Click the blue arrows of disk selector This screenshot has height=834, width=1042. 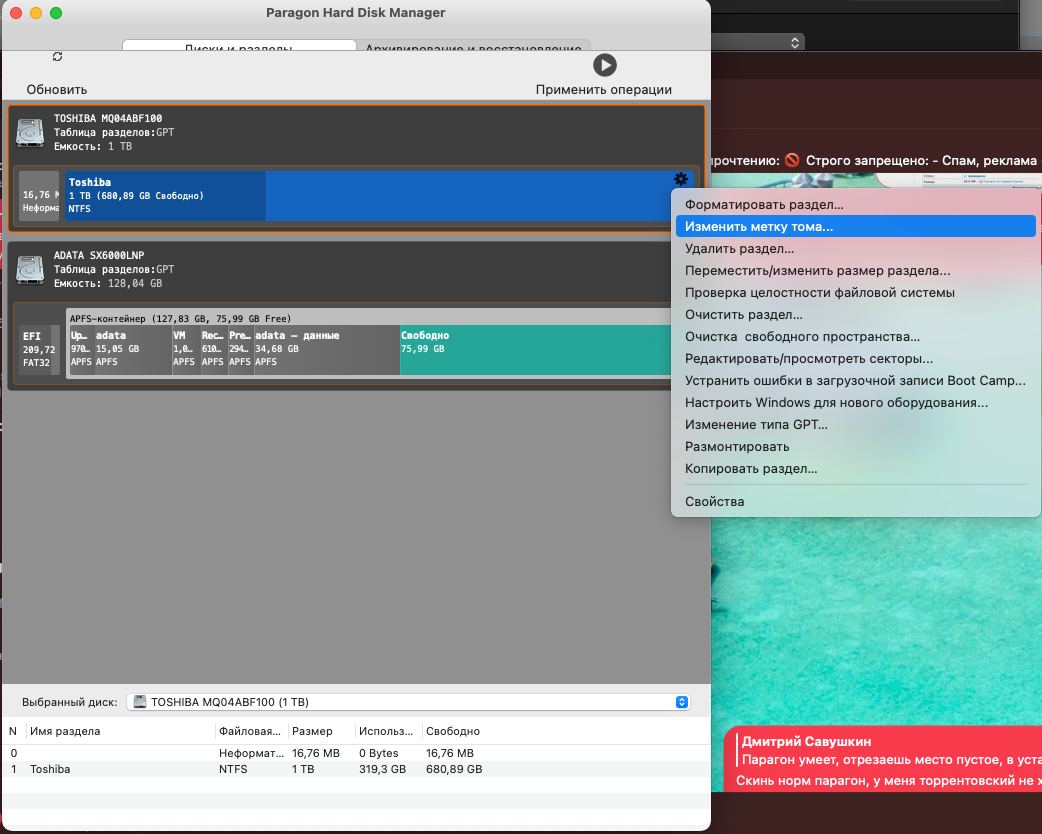point(681,702)
